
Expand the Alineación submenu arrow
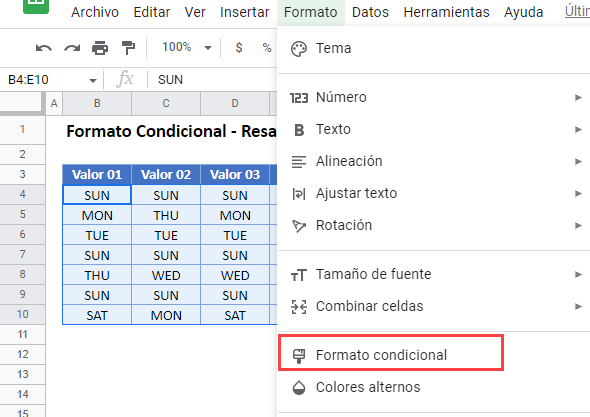(x=578, y=161)
